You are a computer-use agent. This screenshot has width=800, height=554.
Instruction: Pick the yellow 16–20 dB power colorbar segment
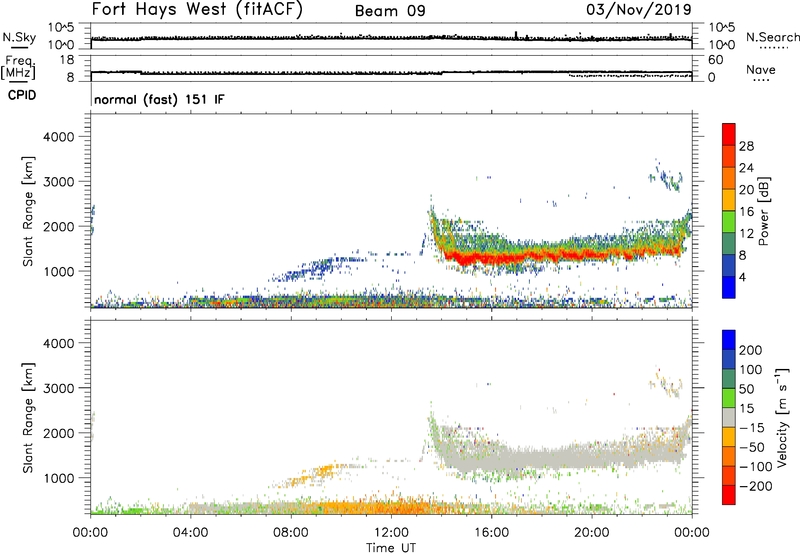pyautogui.click(x=729, y=200)
